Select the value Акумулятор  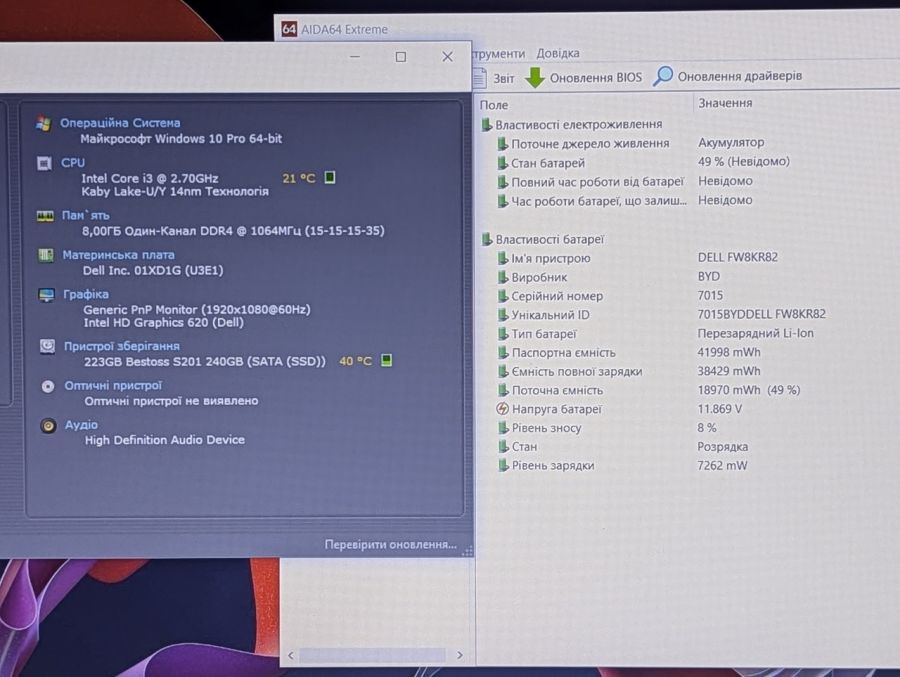click(x=731, y=142)
